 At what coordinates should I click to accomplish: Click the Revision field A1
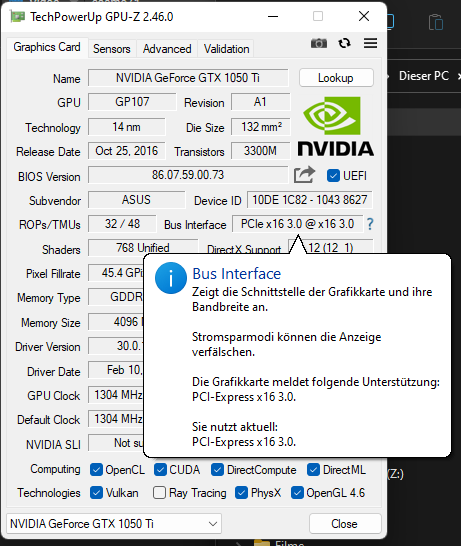tap(260, 102)
